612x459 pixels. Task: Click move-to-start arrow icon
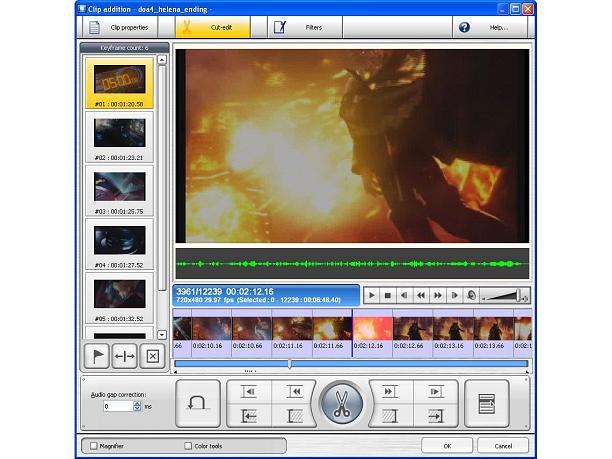pos(249,416)
